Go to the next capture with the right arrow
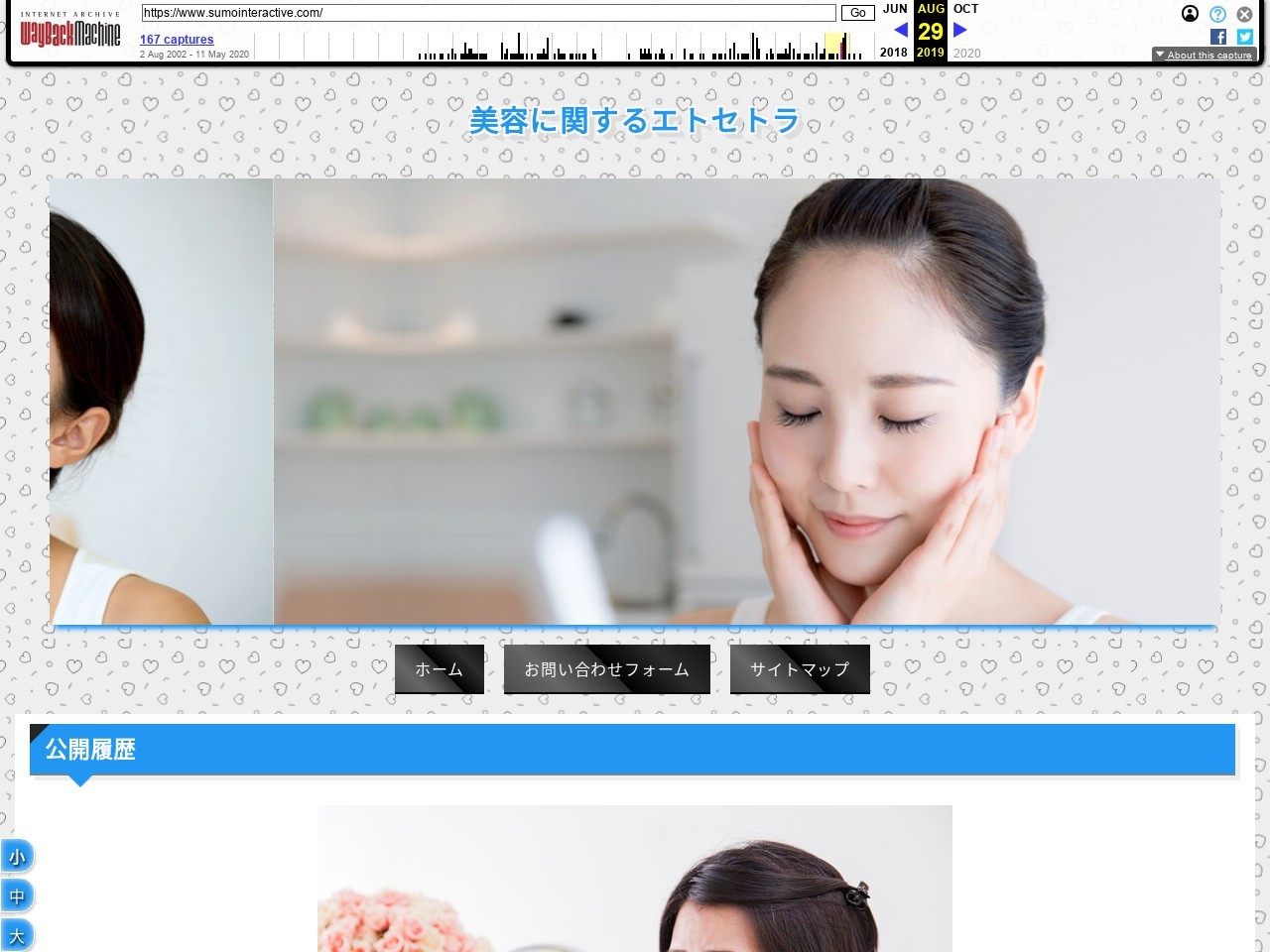The width and height of the screenshot is (1270, 952). click(x=958, y=30)
